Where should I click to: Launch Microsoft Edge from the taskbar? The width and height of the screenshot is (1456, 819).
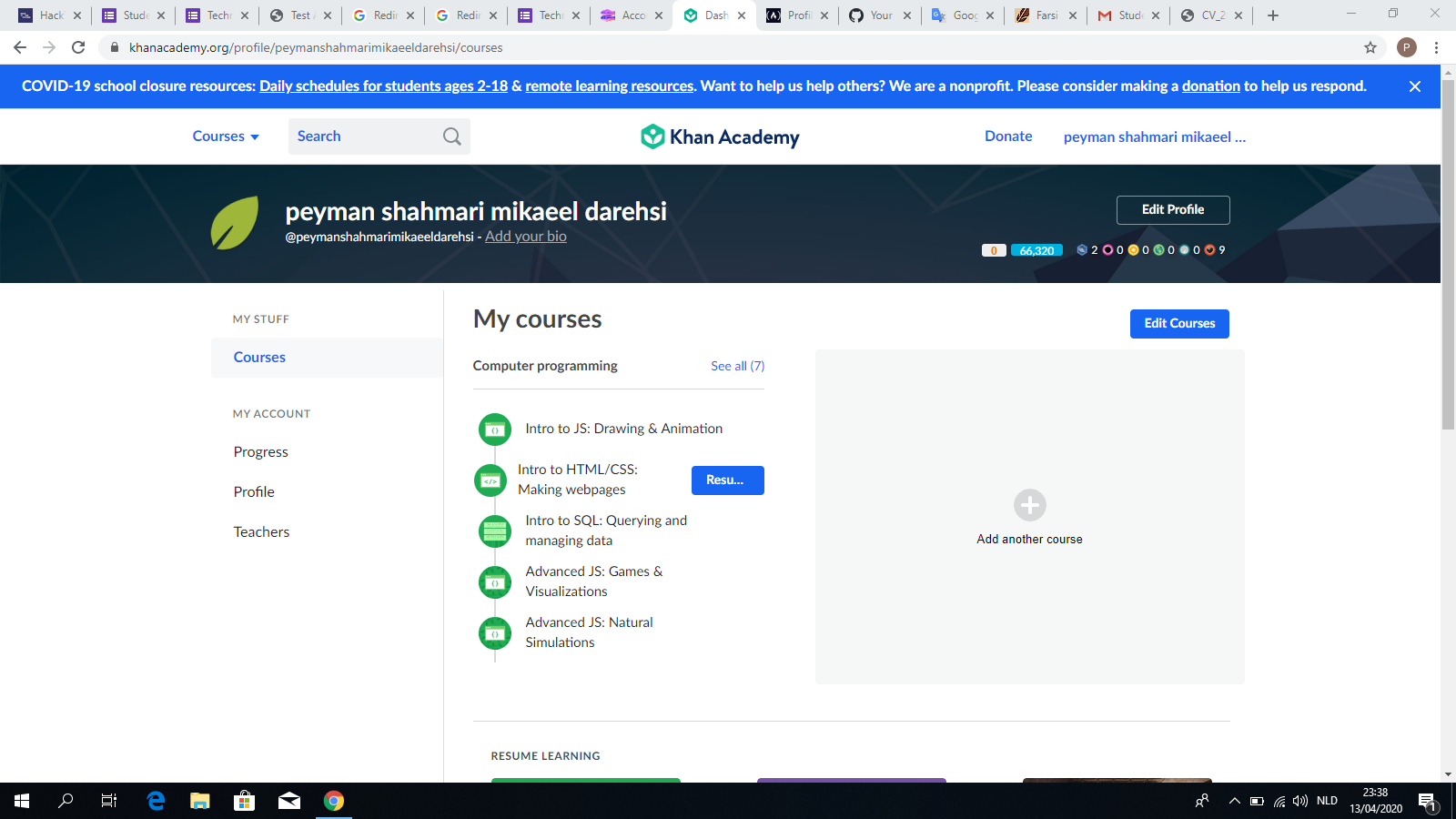[x=156, y=801]
